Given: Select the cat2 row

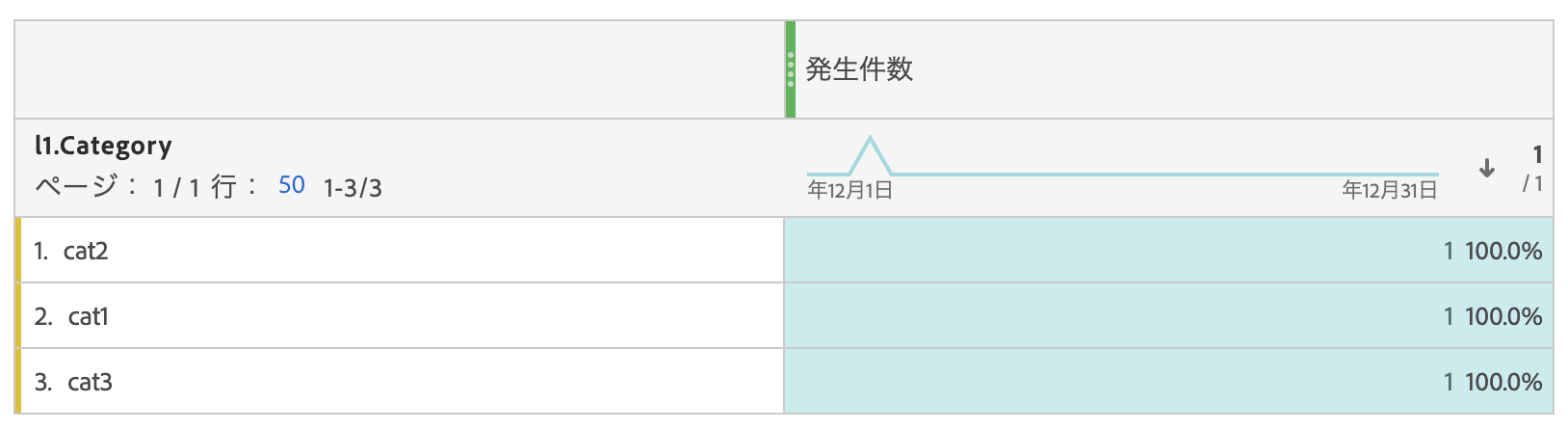Looking at the screenshot, I should (x=400, y=251).
